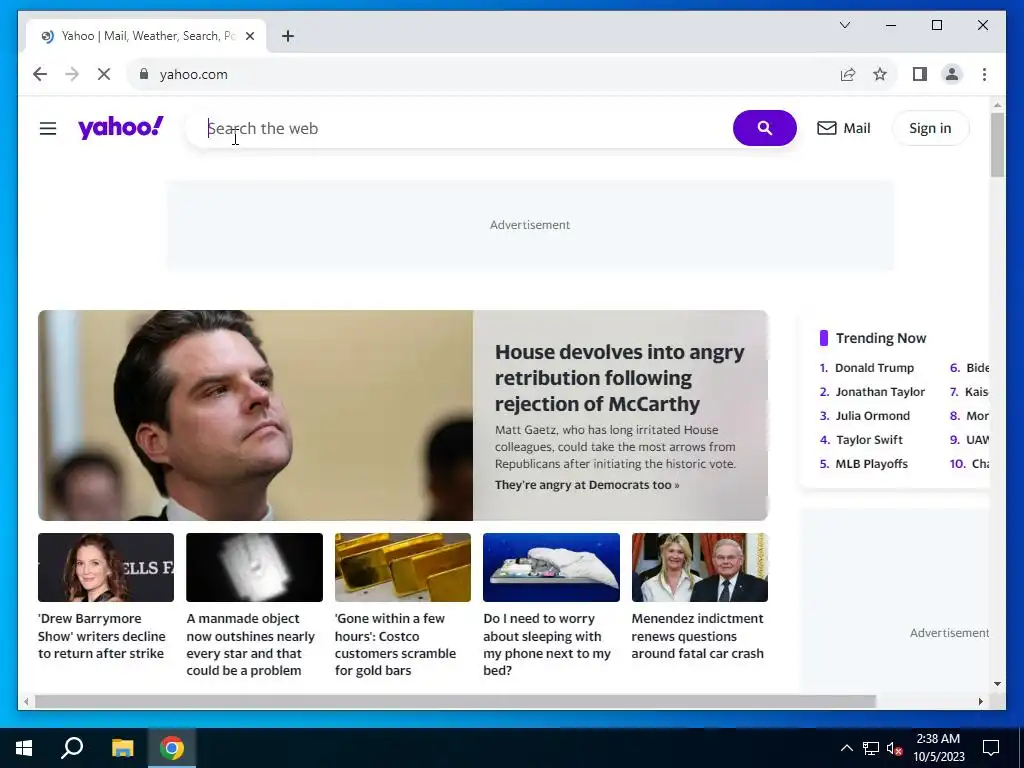Click the vertical page scrollbar thumb
This screenshot has height=768, width=1024.
tap(997, 145)
